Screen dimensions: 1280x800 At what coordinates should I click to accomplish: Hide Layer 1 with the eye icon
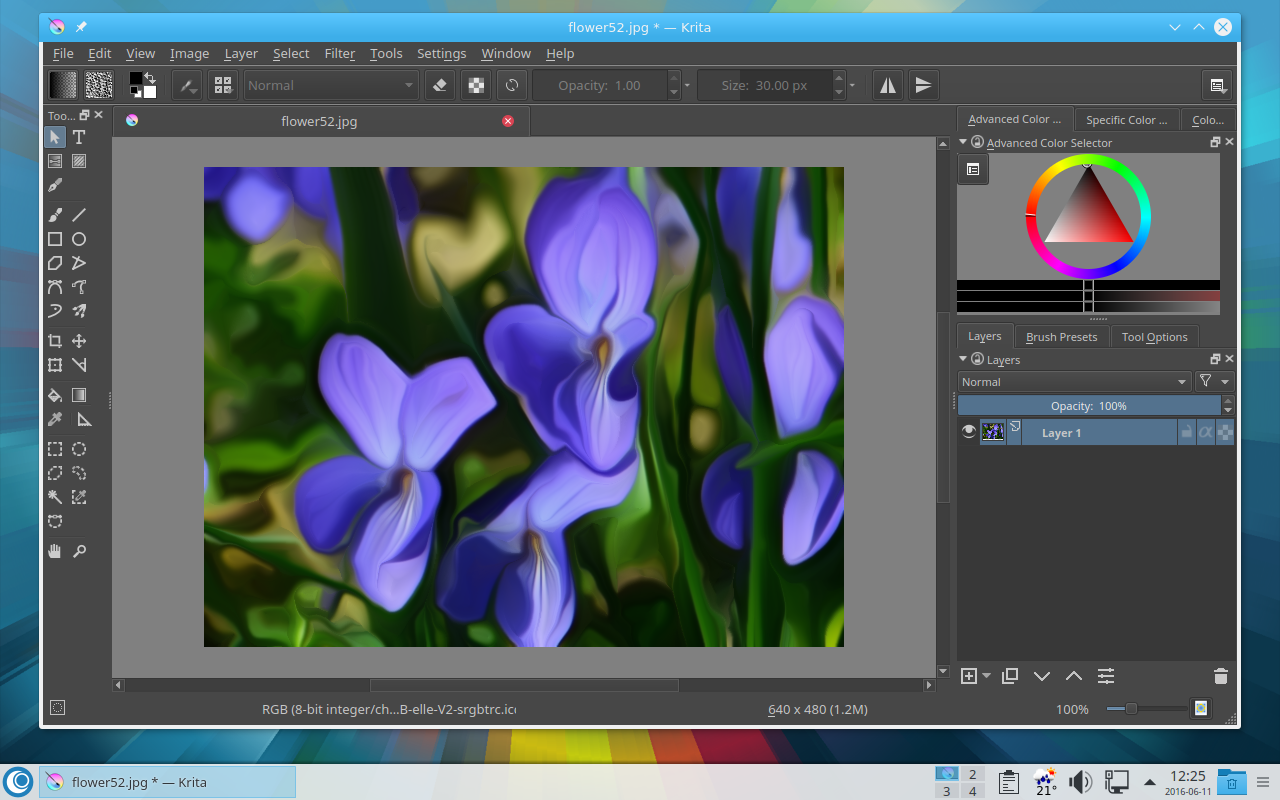(968, 432)
